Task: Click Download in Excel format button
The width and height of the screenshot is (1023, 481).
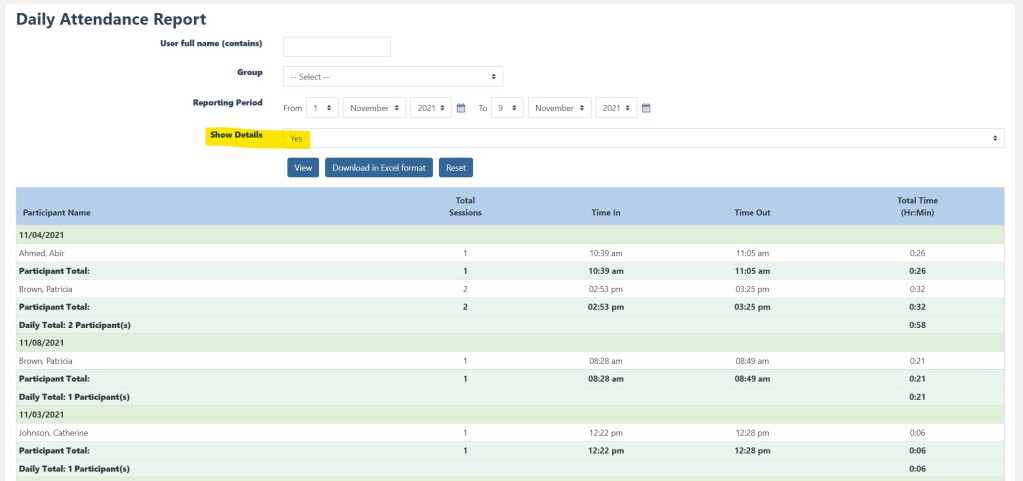Action: [x=379, y=168]
